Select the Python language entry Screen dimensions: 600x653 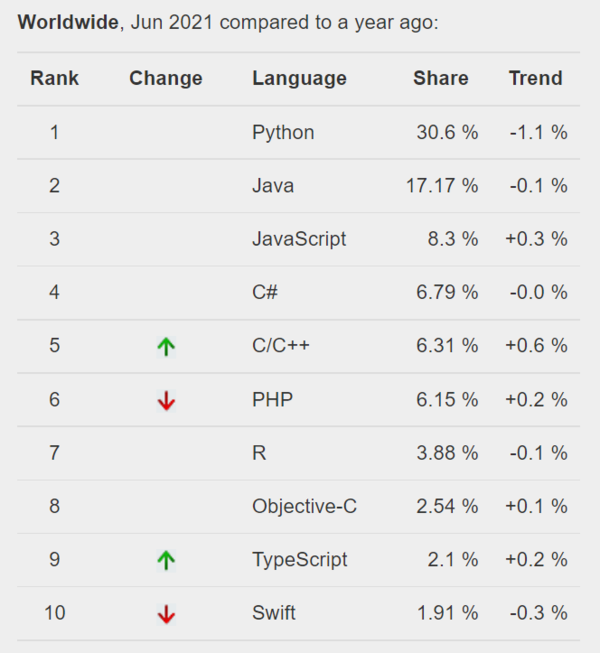click(283, 132)
